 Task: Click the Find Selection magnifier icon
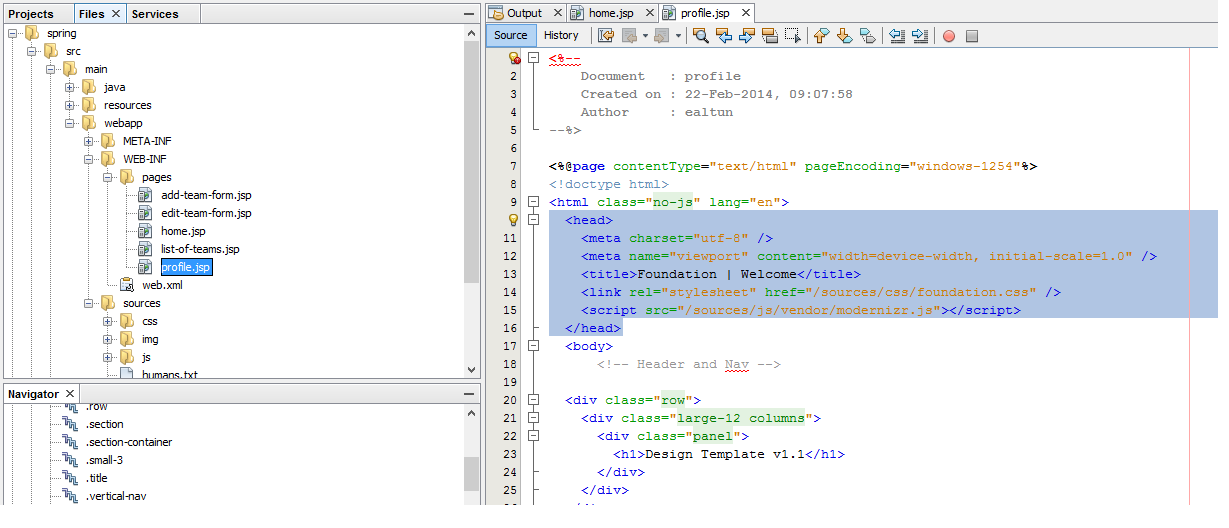[701, 36]
